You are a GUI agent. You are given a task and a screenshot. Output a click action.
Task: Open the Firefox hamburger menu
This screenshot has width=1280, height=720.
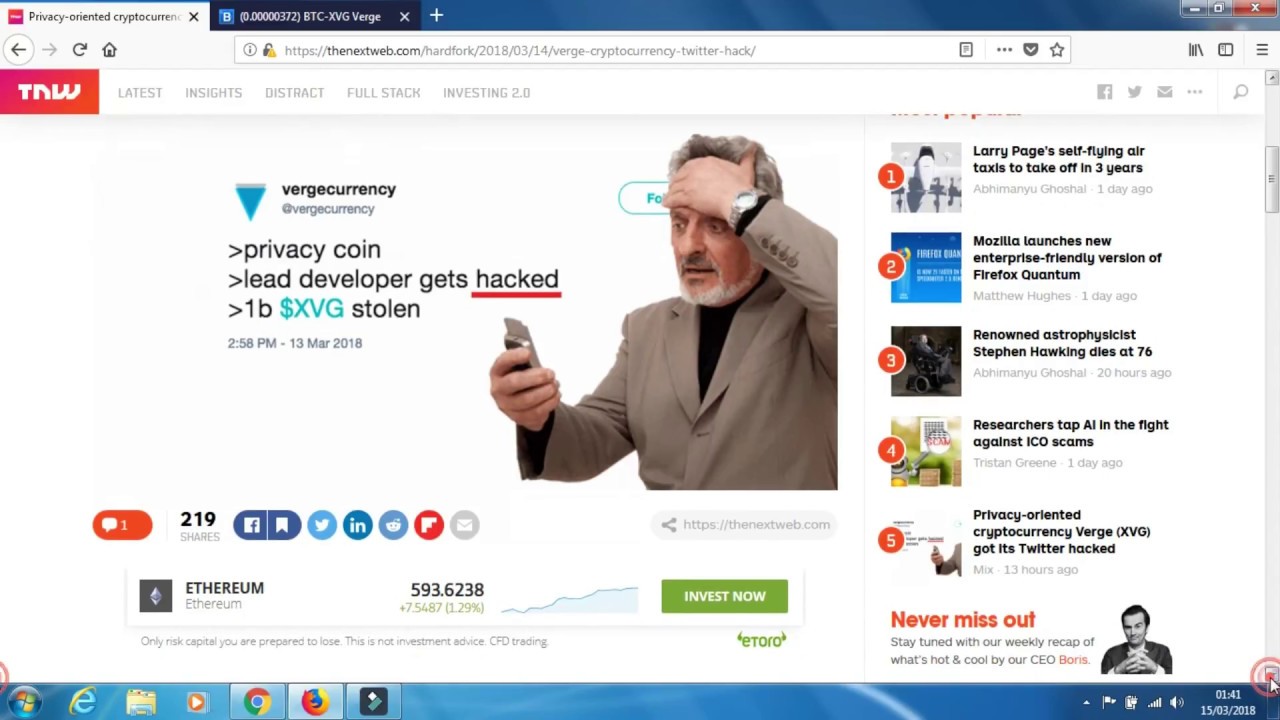pyautogui.click(x=1262, y=50)
